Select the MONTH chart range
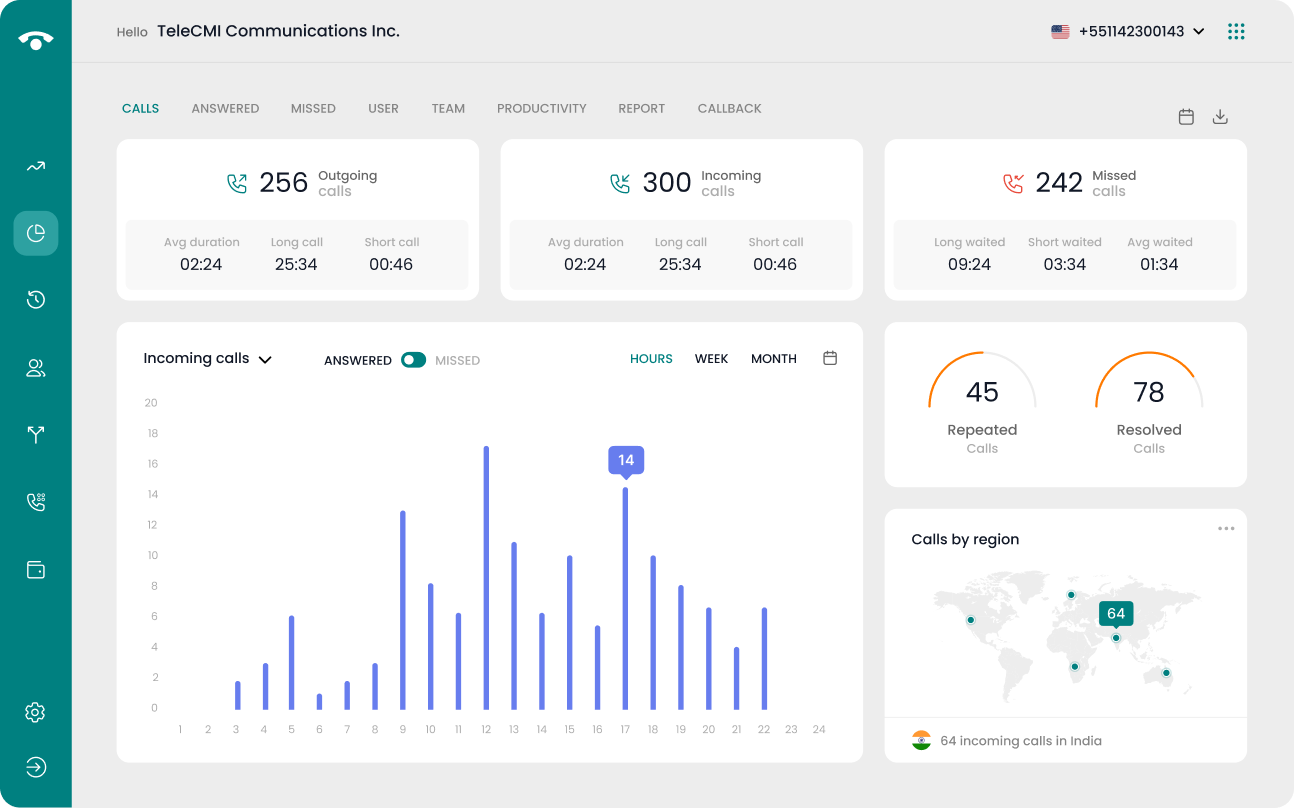The width and height of the screenshot is (1294, 808). [x=773, y=359]
